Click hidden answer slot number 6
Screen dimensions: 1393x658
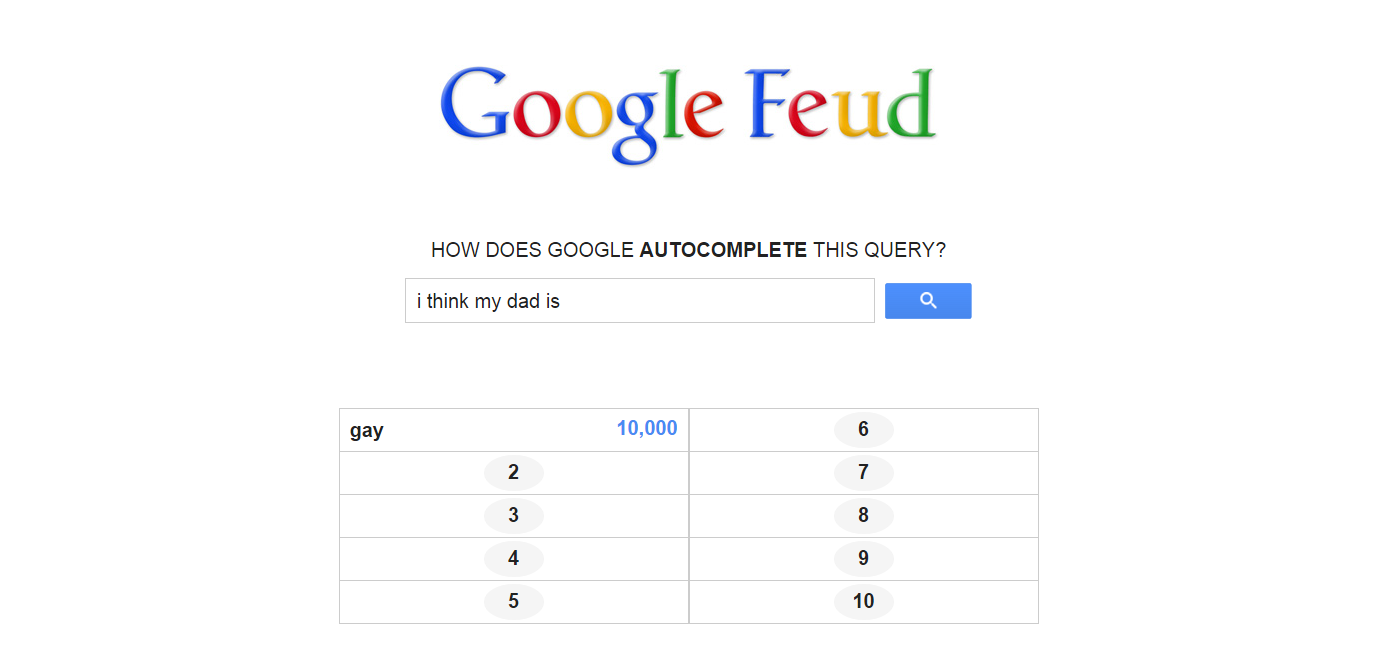pyautogui.click(x=864, y=430)
